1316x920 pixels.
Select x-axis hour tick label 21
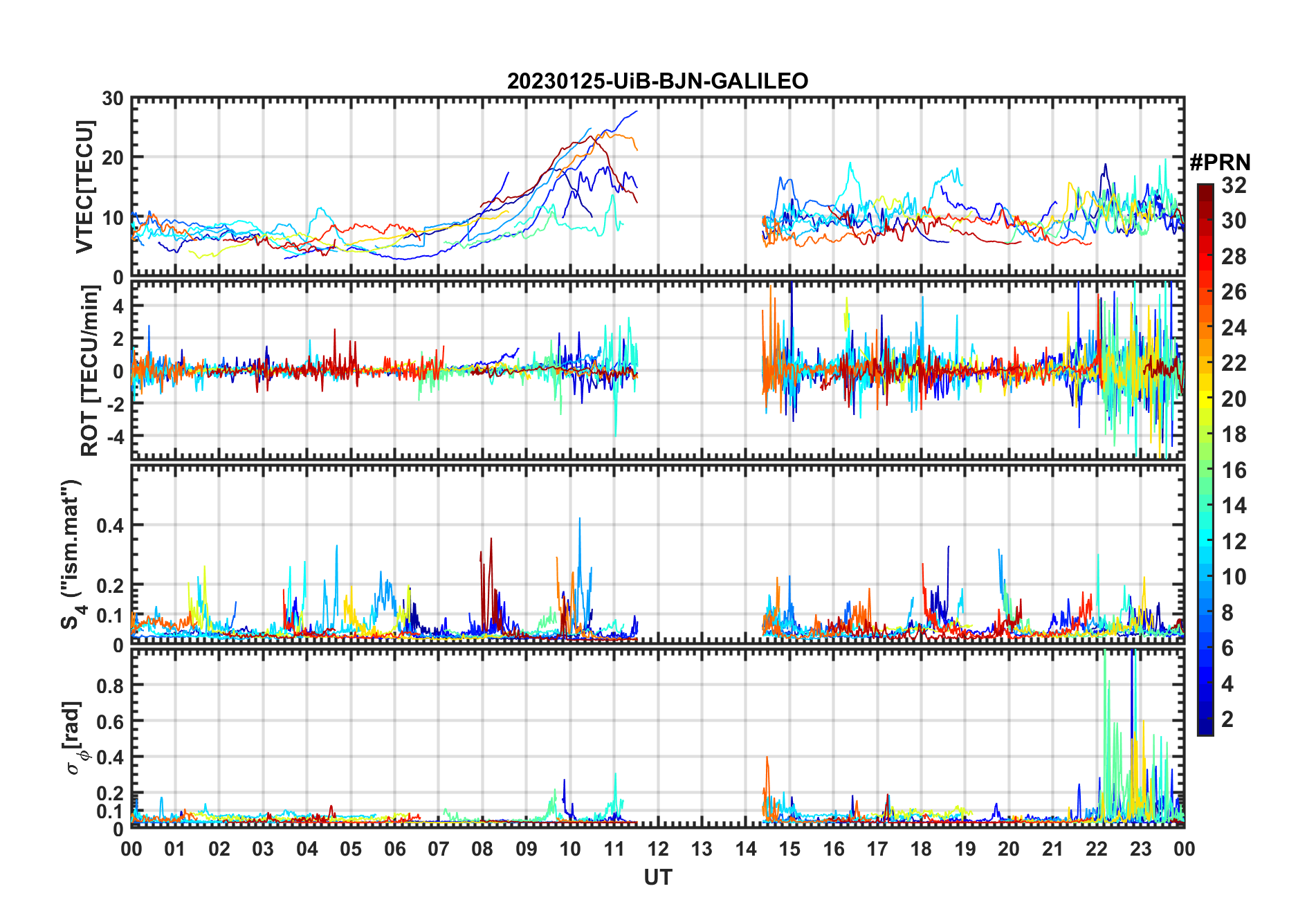point(1052,849)
